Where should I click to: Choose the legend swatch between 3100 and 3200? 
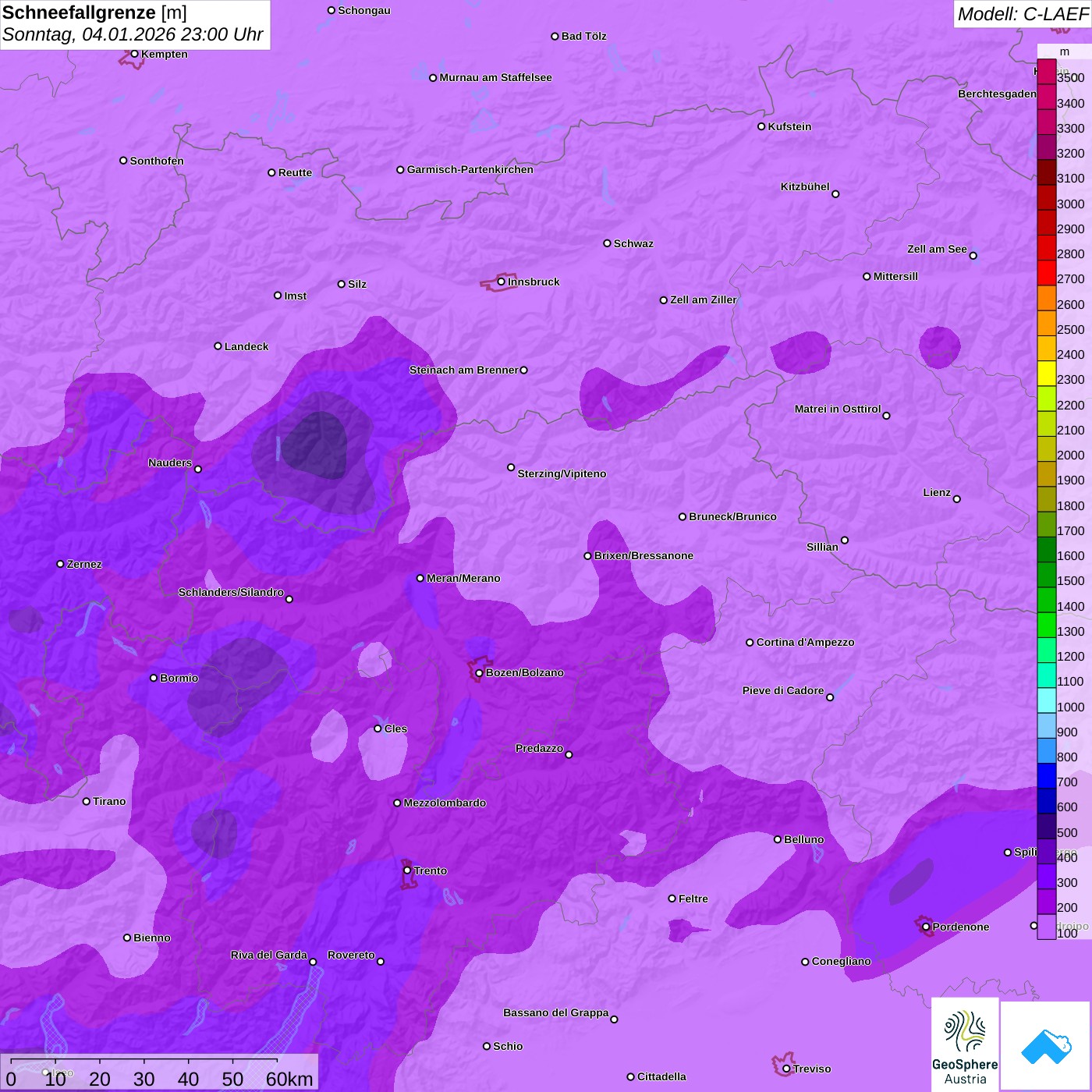coord(1047,172)
